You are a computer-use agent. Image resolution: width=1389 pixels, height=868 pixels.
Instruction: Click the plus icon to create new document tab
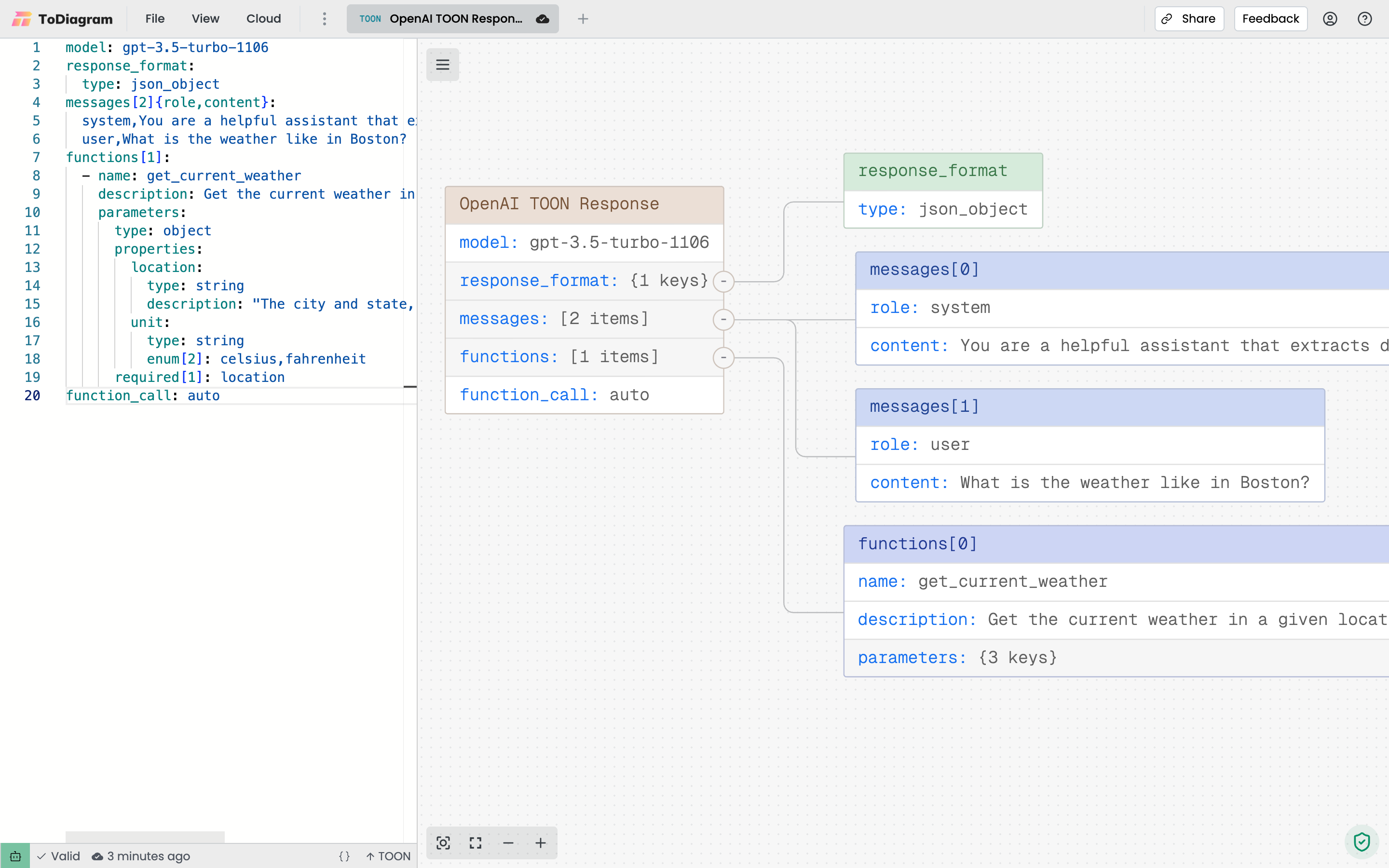tap(583, 18)
